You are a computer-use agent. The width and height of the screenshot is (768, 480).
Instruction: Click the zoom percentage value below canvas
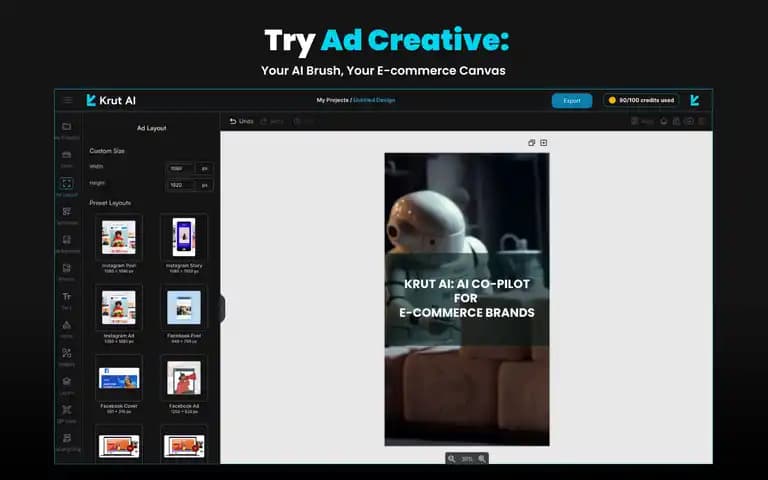[467, 459]
